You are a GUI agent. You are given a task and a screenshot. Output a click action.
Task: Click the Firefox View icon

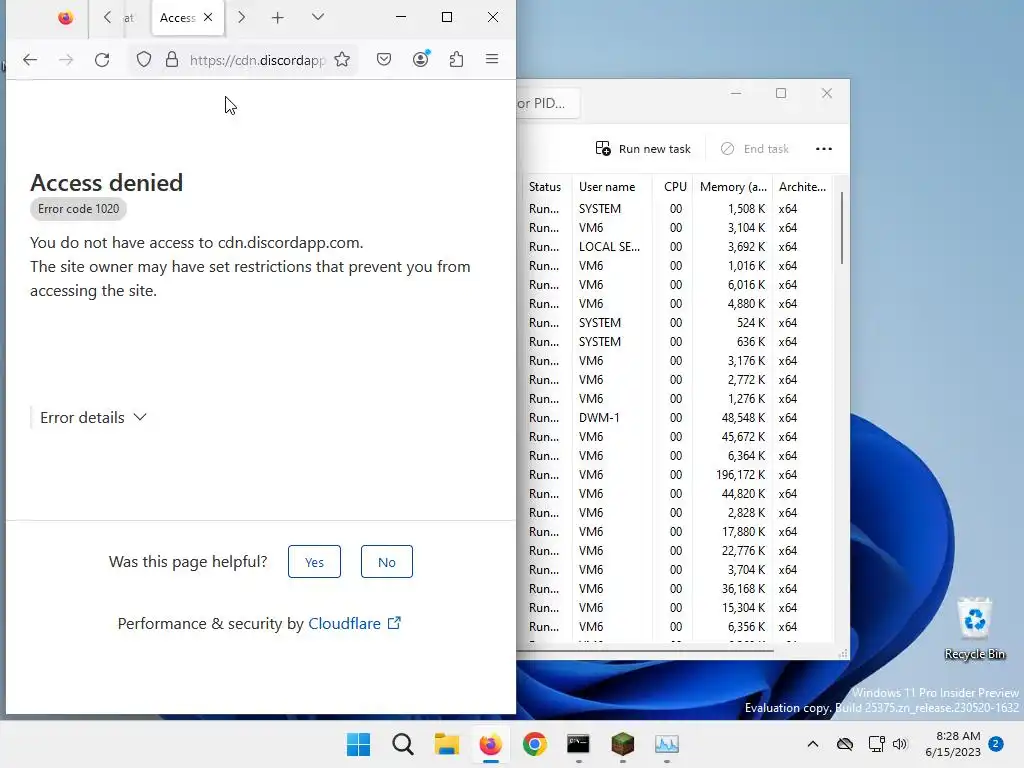pyautogui.click(x=65, y=18)
